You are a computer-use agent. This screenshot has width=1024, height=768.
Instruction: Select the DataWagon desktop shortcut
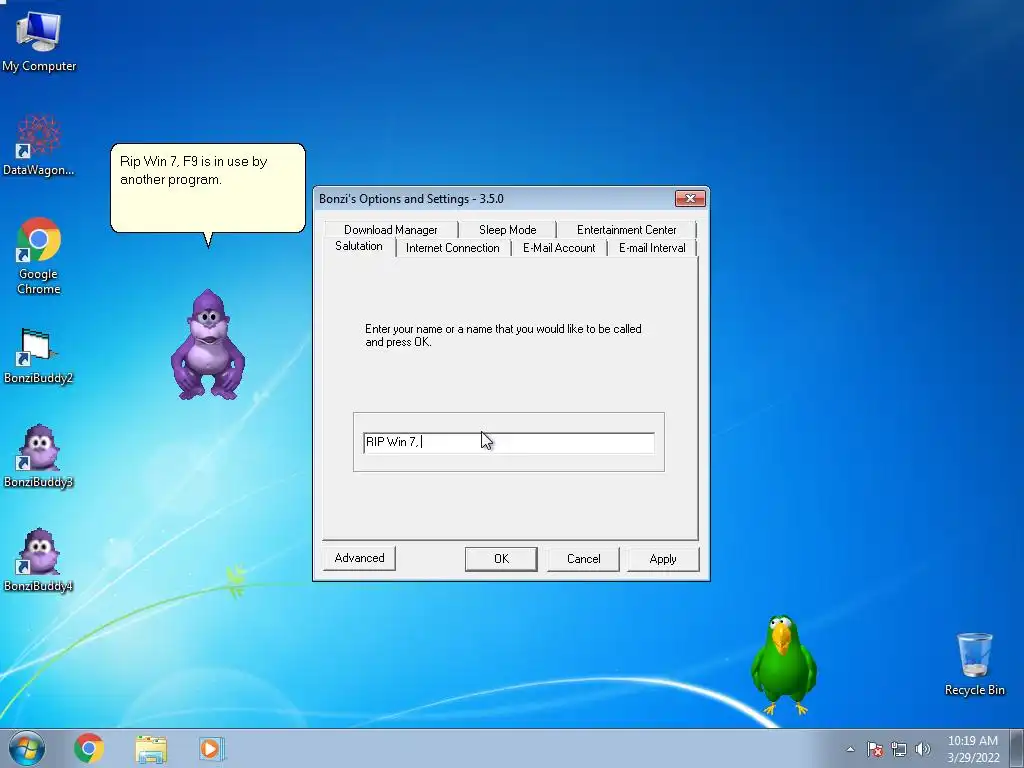click(x=39, y=145)
